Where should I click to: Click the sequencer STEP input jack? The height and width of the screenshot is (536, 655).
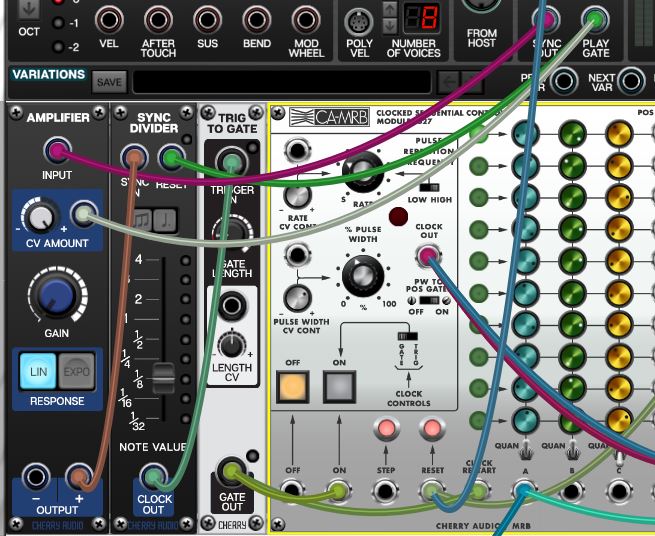pos(386,491)
